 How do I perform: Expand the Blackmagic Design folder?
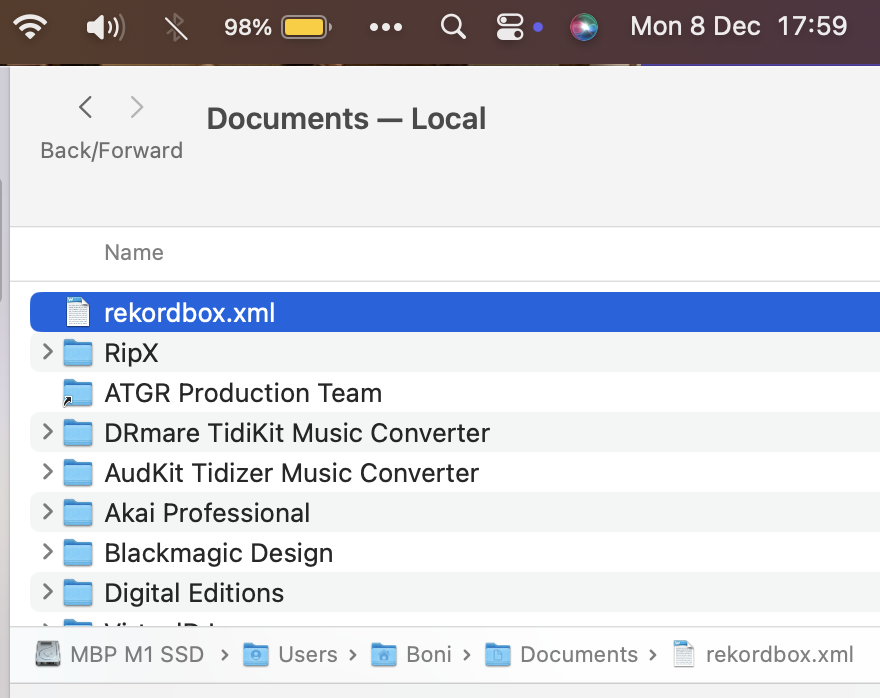(x=46, y=552)
